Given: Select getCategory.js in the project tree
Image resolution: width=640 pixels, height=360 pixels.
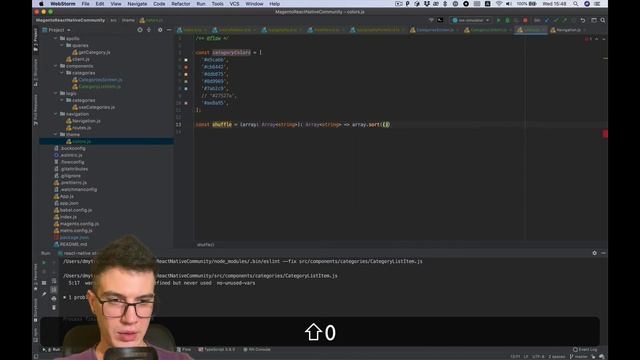Looking at the screenshot, I should coord(91,52).
